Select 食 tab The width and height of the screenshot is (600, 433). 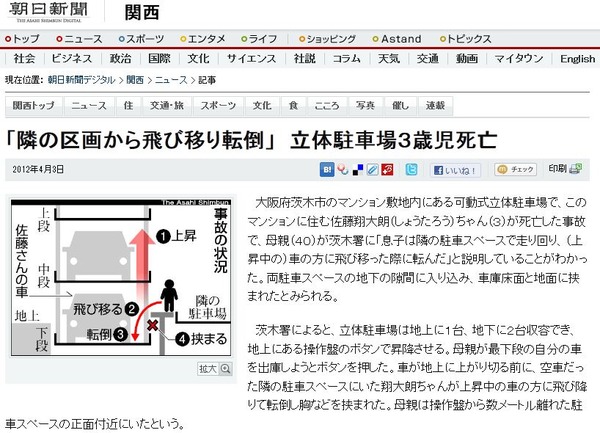click(x=293, y=106)
